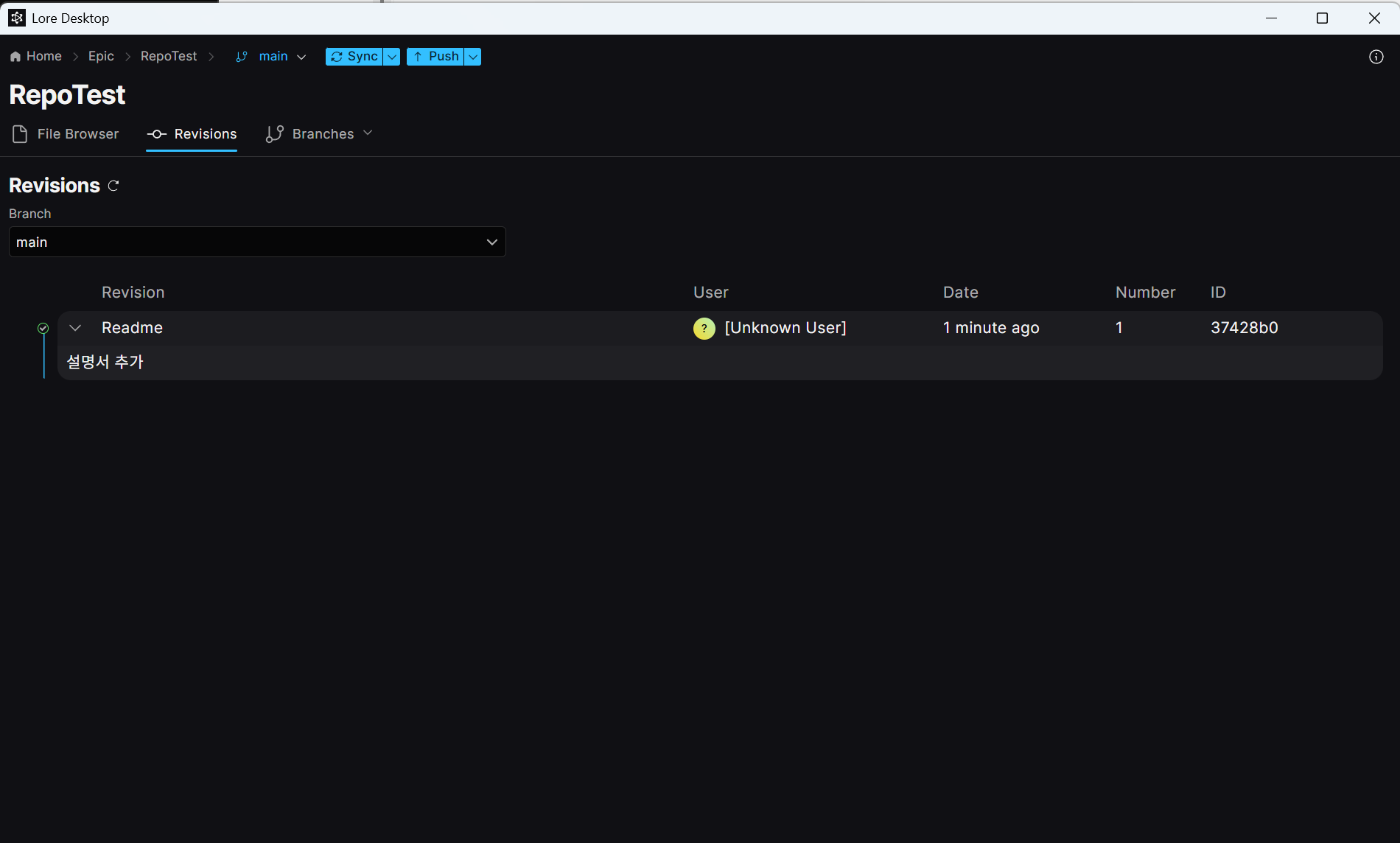Viewport: 1400px width, 843px height.
Task: Select the Revisions tab
Action: 192,134
